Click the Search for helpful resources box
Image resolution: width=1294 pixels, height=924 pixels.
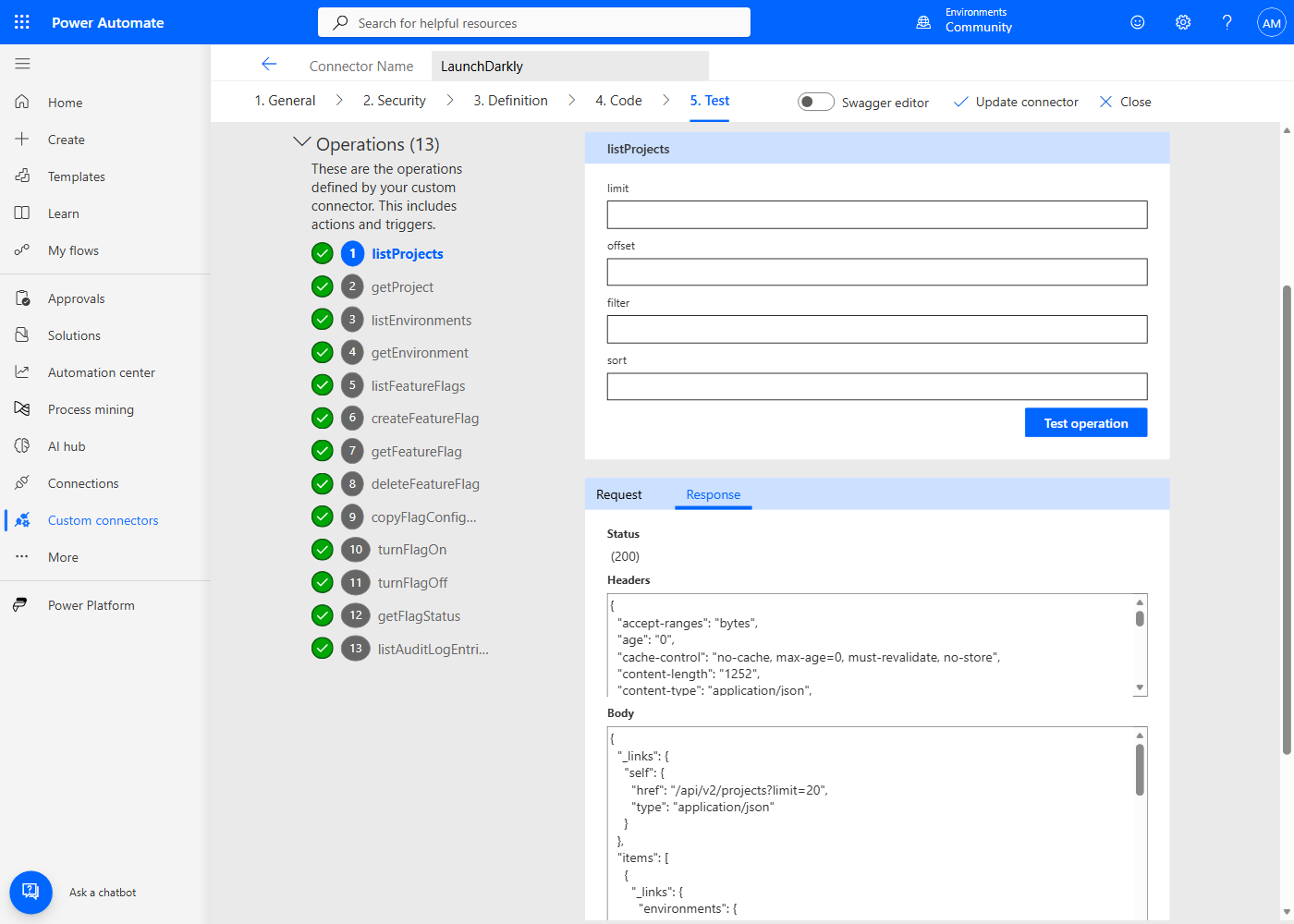click(x=534, y=22)
